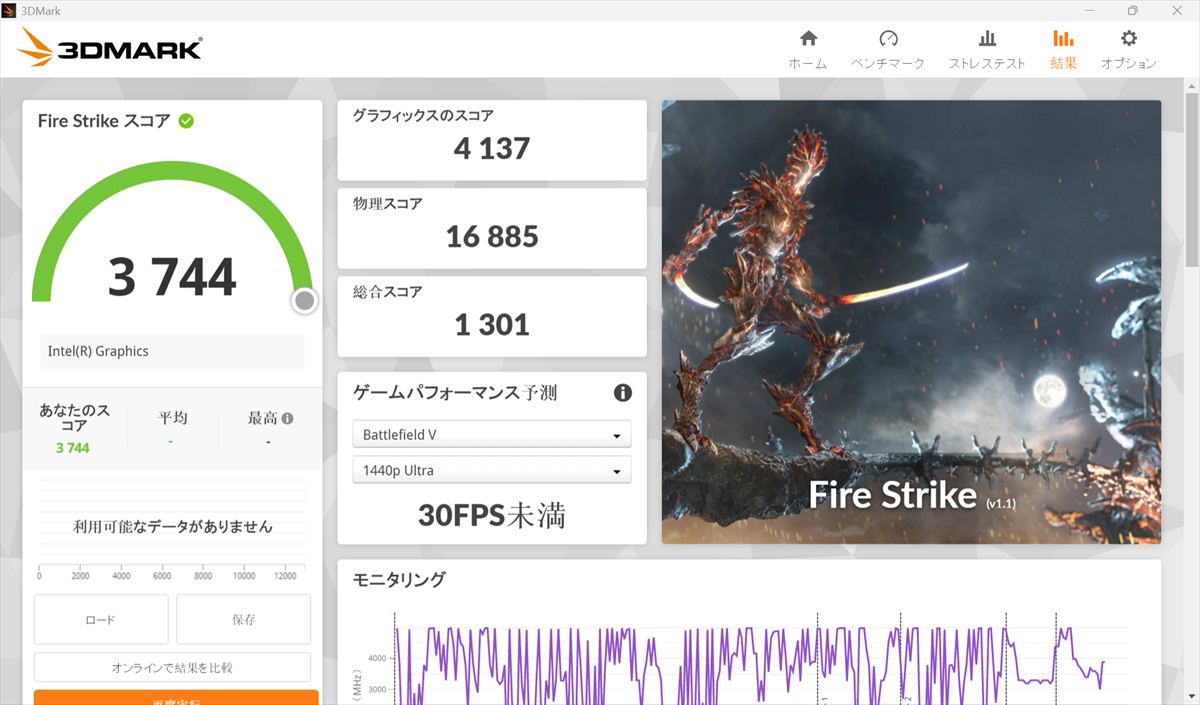Click the 3DMark logo in header

click(110, 47)
